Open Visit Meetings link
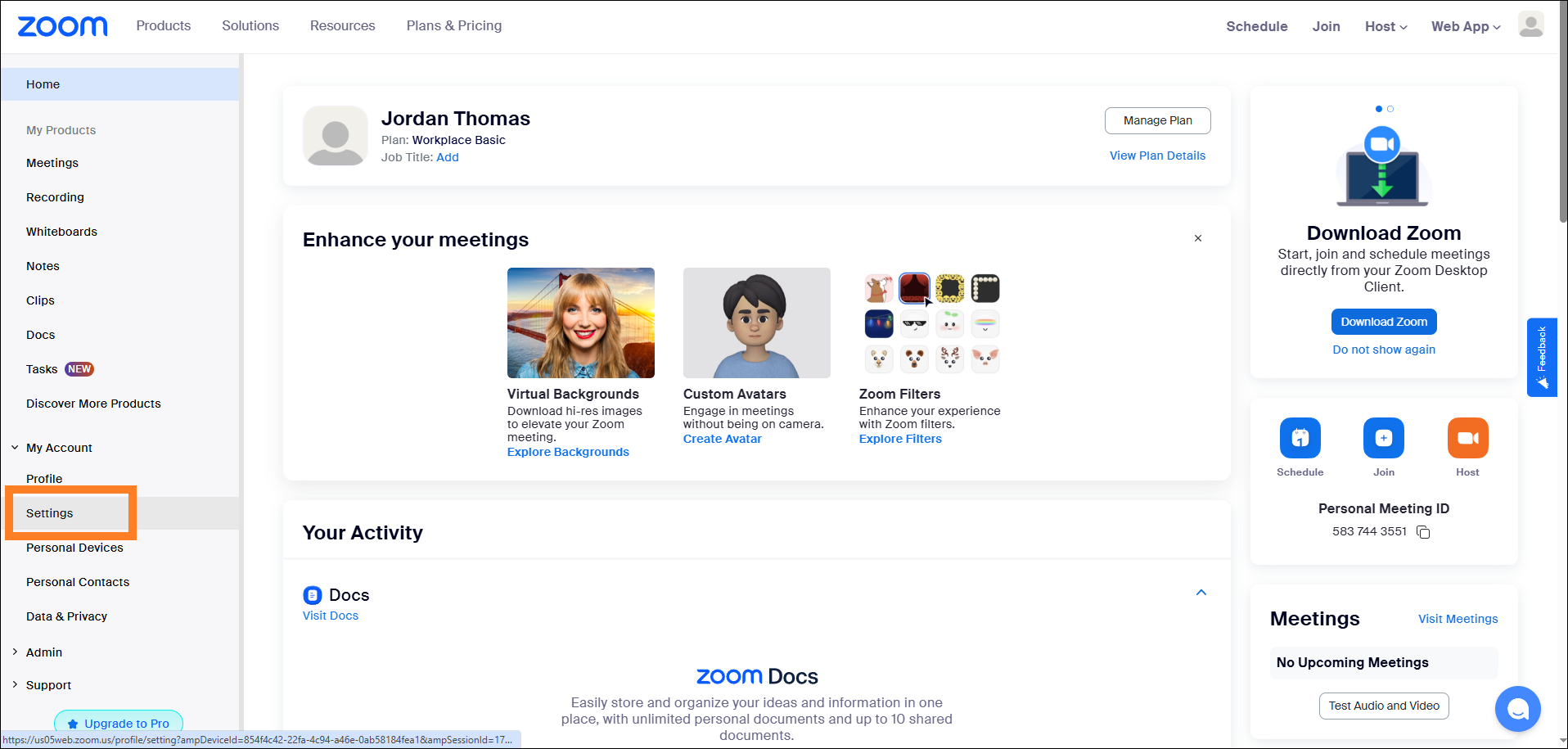The height and width of the screenshot is (749, 1568). (x=1458, y=619)
